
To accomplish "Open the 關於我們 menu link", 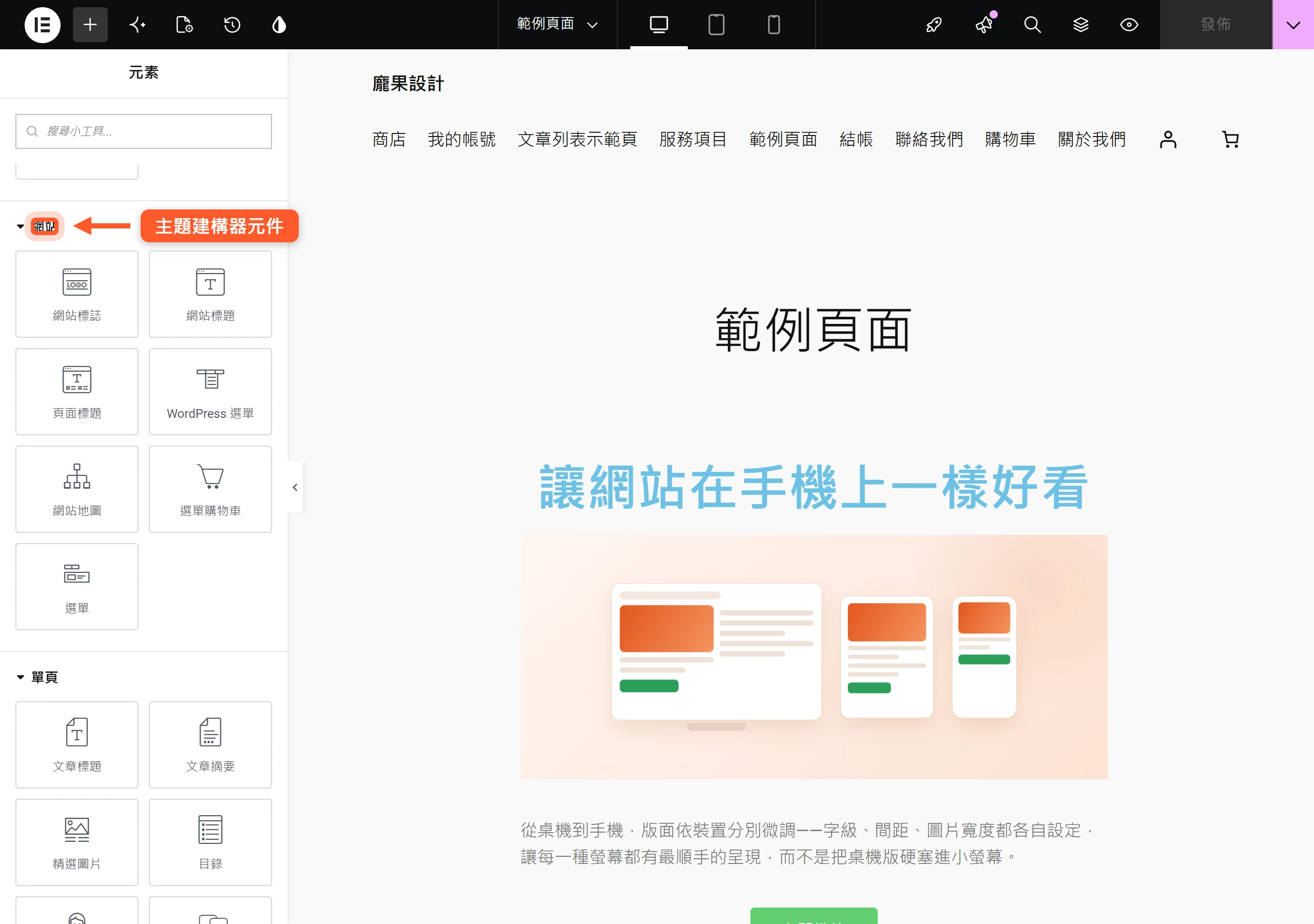I will tap(1091, 139).
